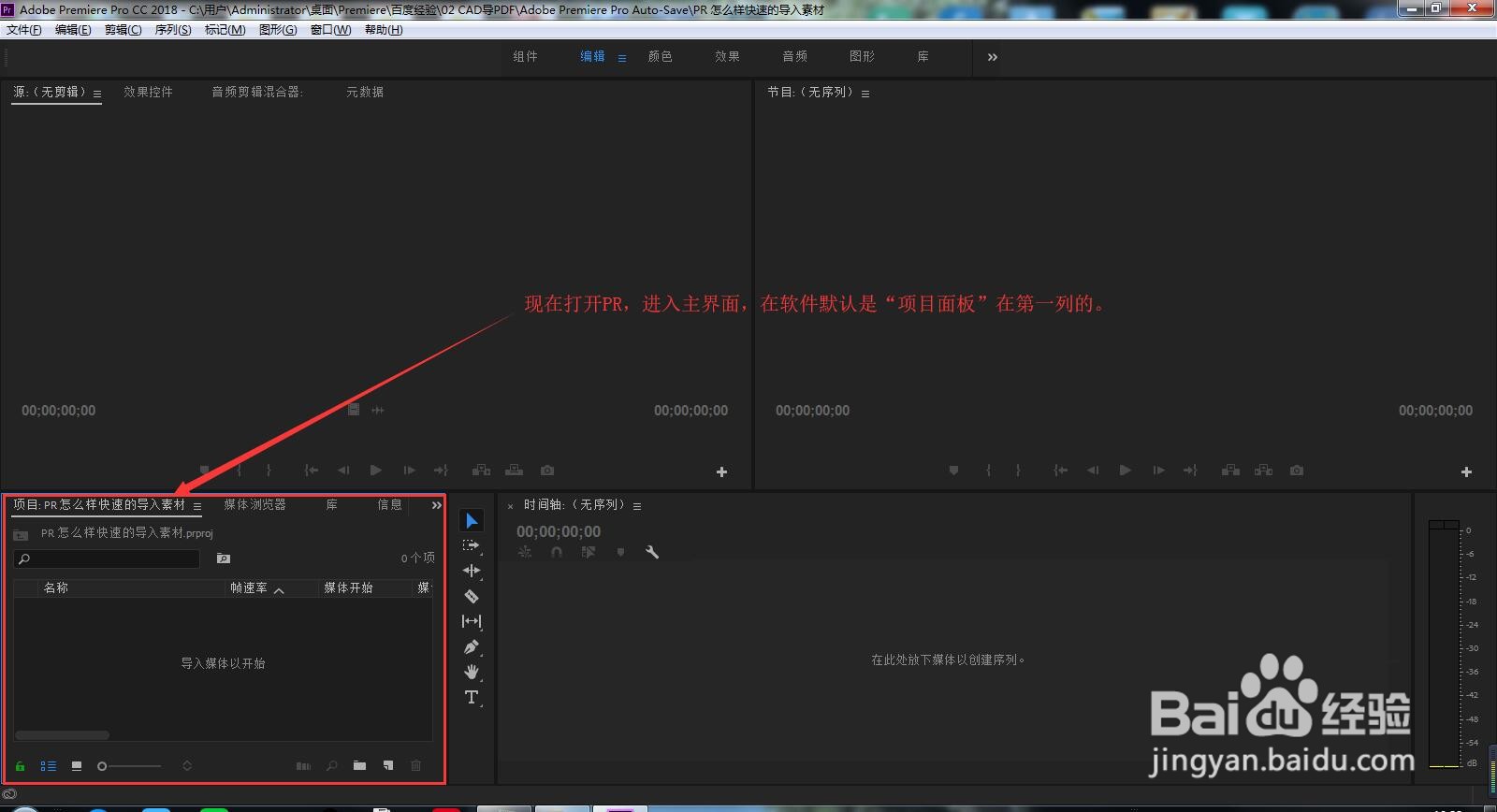Open 序列(S) menu
1497x812 pixels.
173,30
